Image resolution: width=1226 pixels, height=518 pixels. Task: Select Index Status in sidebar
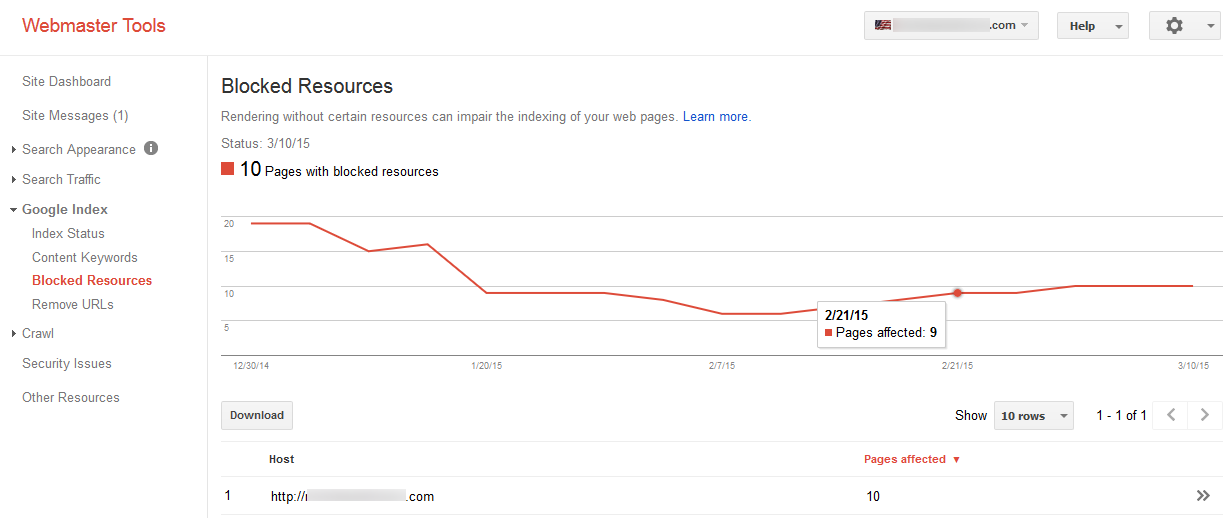pyautogui.click(x=68, y=234)
